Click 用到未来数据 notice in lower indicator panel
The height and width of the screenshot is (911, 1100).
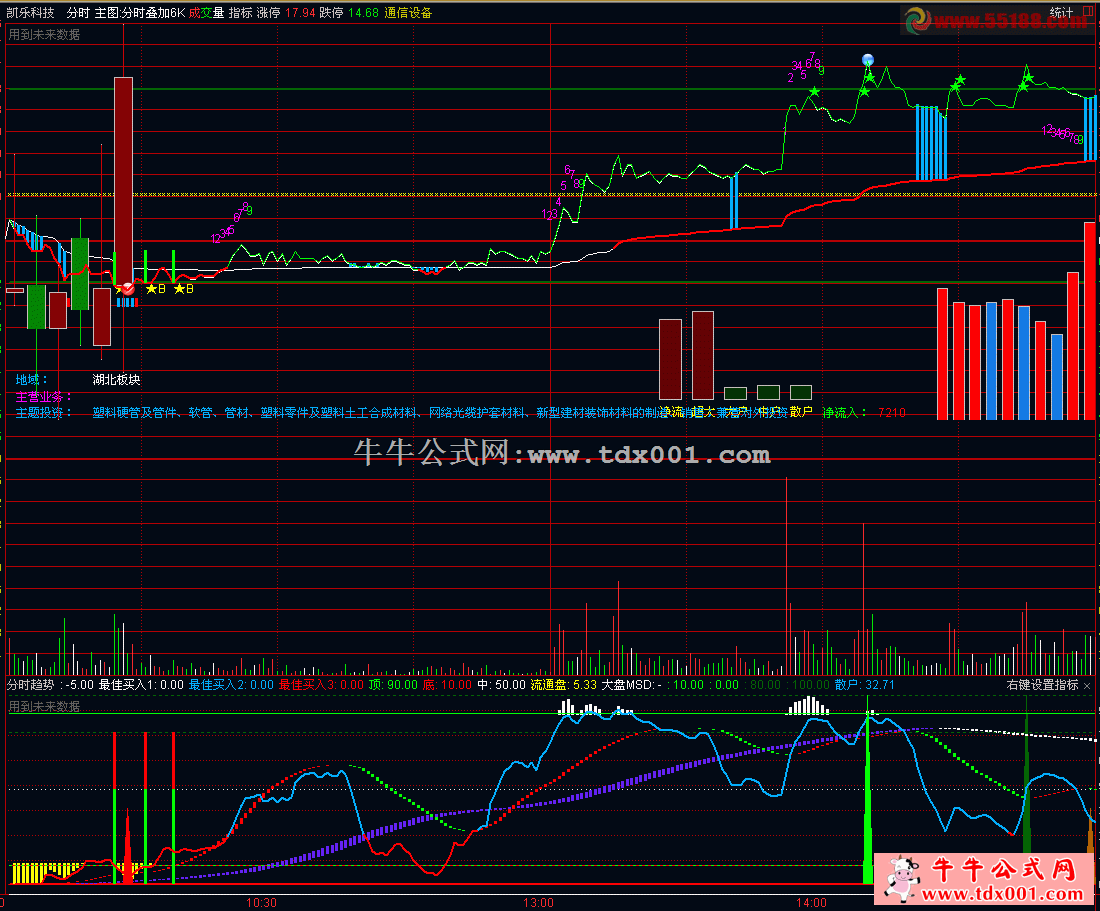pyautogui.click(x=44, y=706)
